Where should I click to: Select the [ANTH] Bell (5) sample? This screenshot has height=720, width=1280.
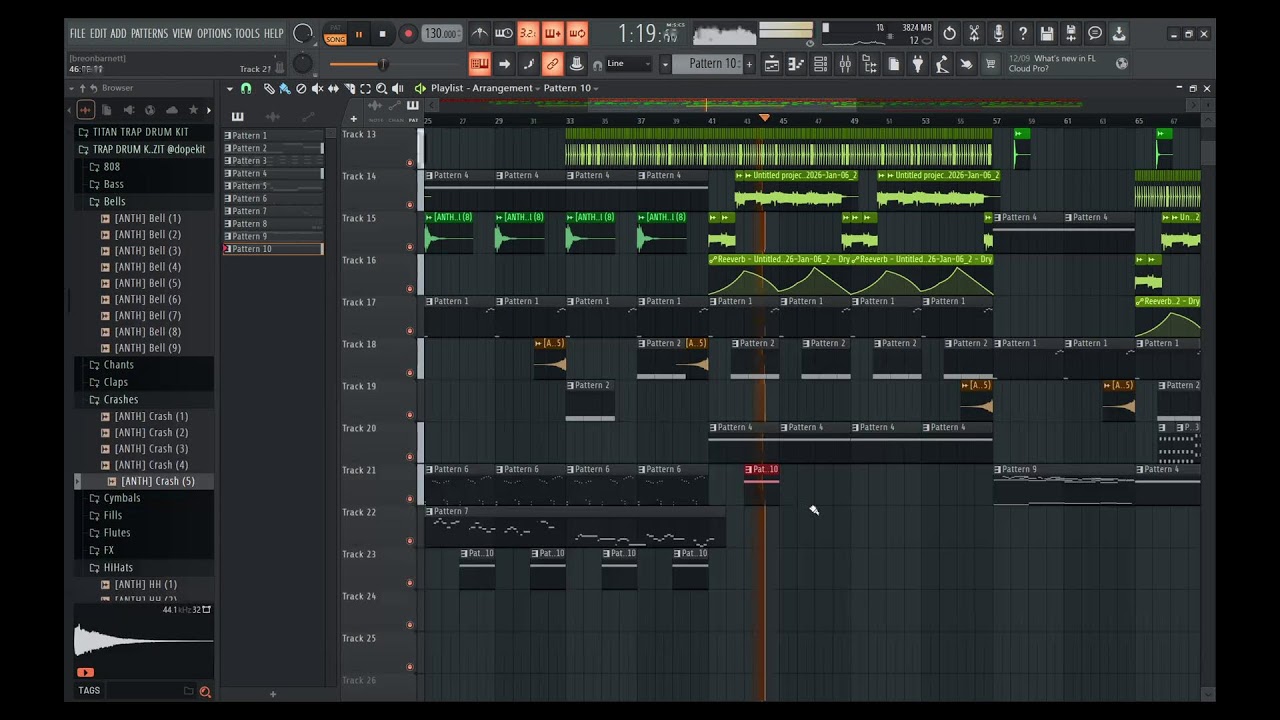click(x=148, y=283)
